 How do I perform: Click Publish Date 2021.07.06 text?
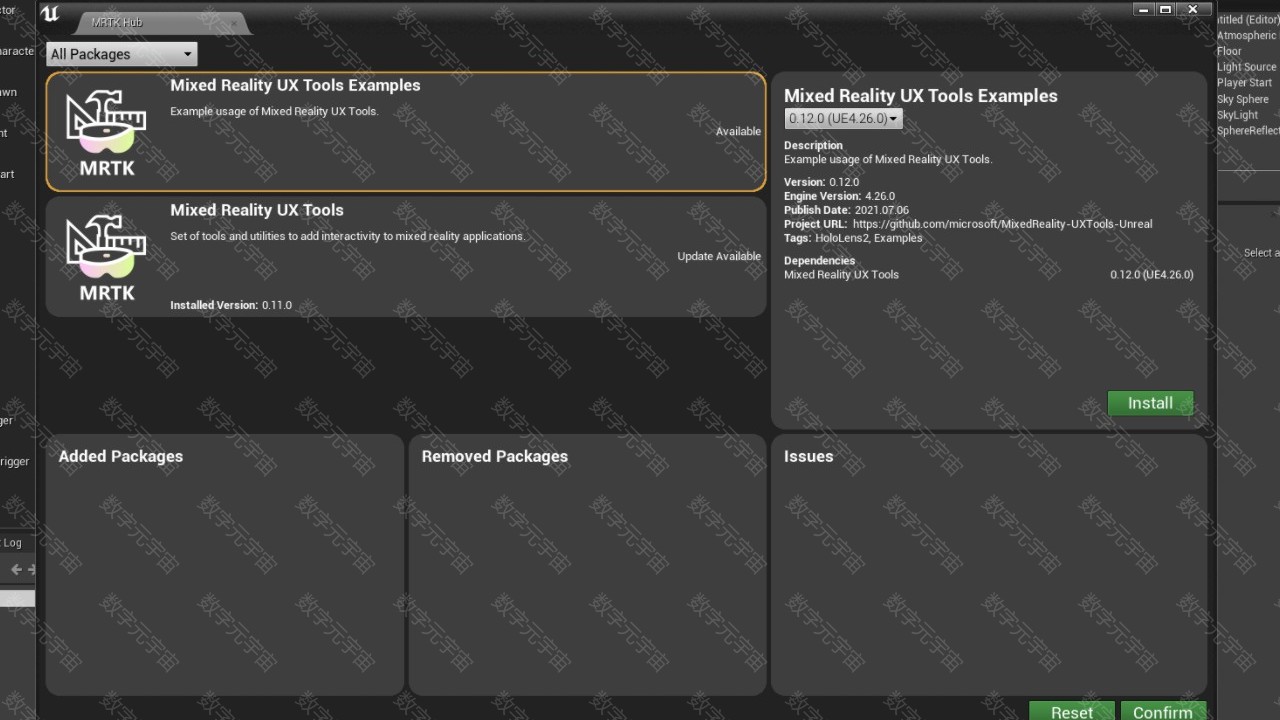click(x=846, y=210)
